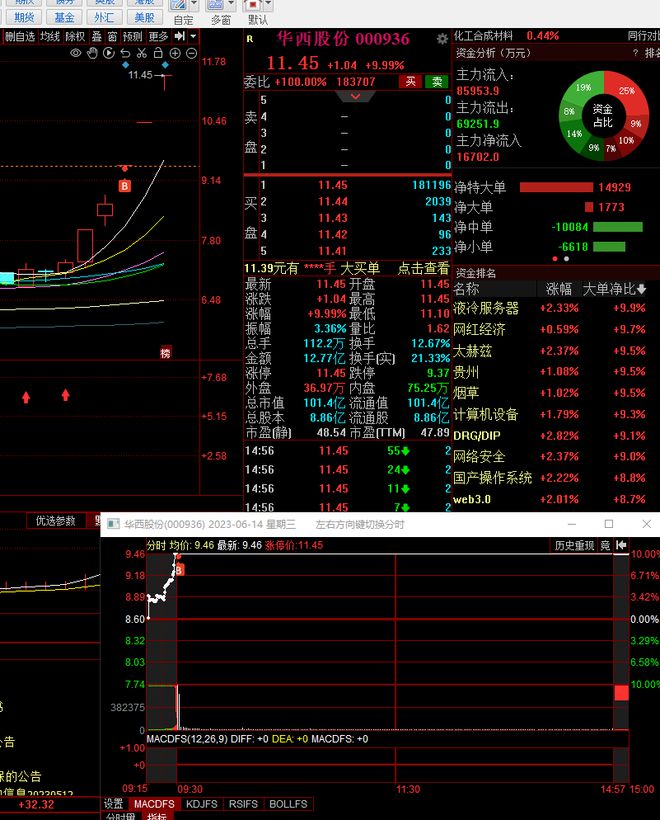660x820 pixels.
Task: Click the 优选参数 button
Action: coord(55,521)
